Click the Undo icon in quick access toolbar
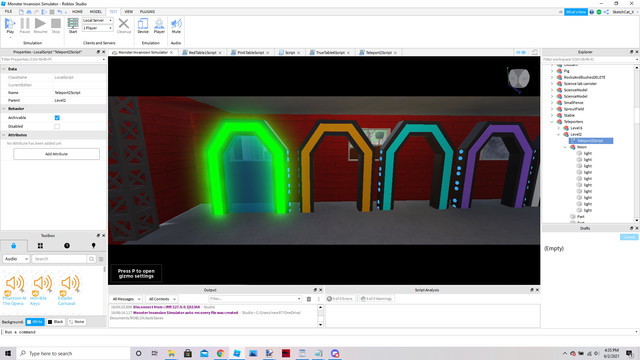Image resolution: width=640 pixels, height=360 pixels. click(60, 12)
